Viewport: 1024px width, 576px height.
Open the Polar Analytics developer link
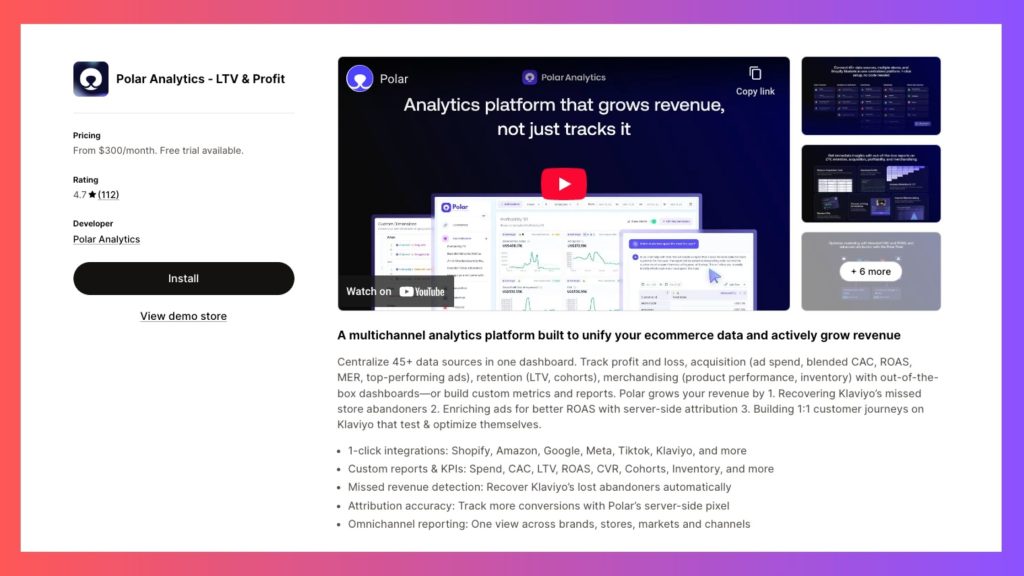(x=106, y=239)
